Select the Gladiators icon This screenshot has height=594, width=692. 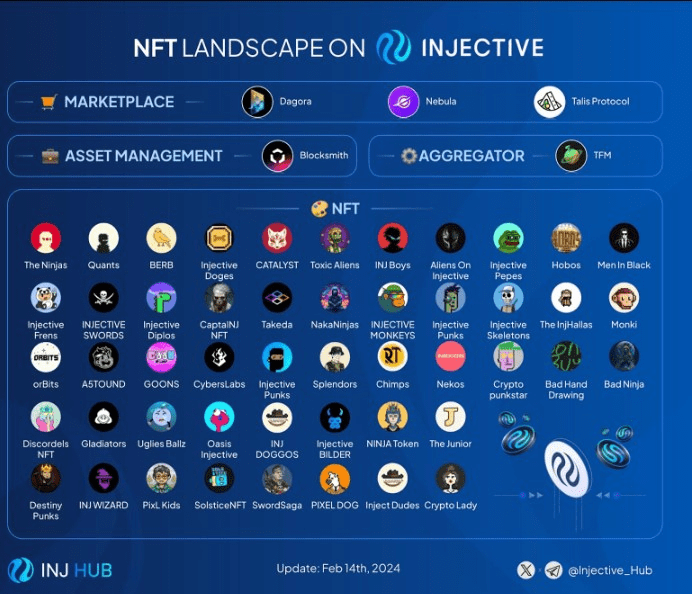(x=104, y=417)
